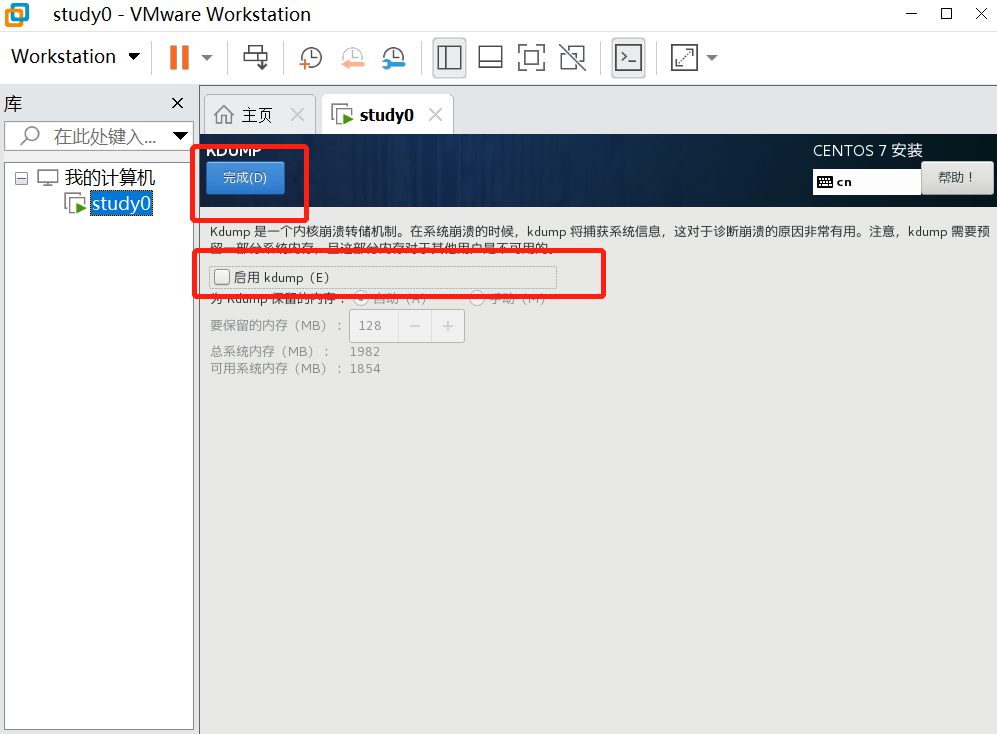Image resolution: width=997 pixels, height=734 pixels.
Task: Open the Workstation menu
Action: (x=76, y=56)
